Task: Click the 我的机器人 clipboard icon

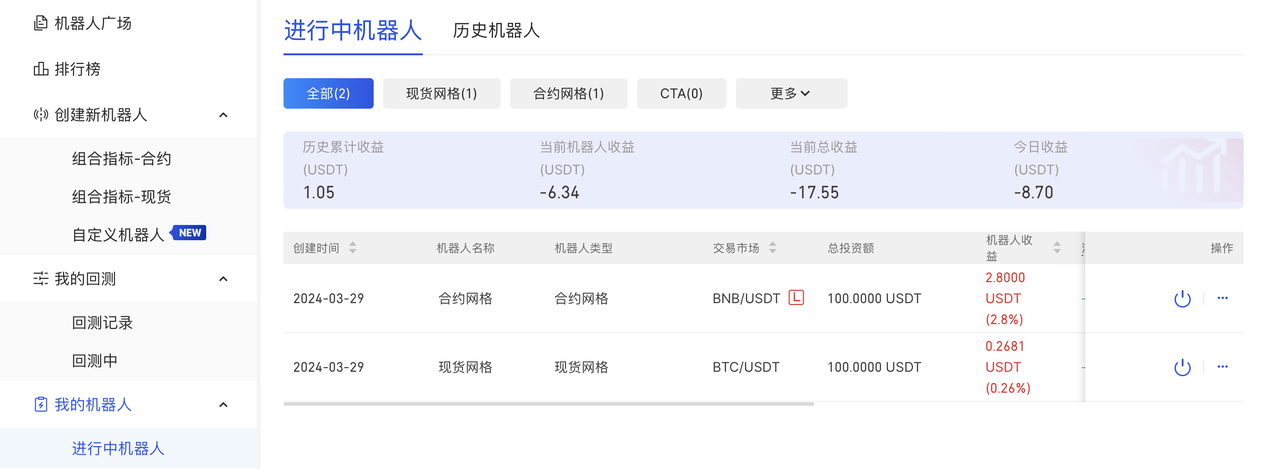Action: 41,405
